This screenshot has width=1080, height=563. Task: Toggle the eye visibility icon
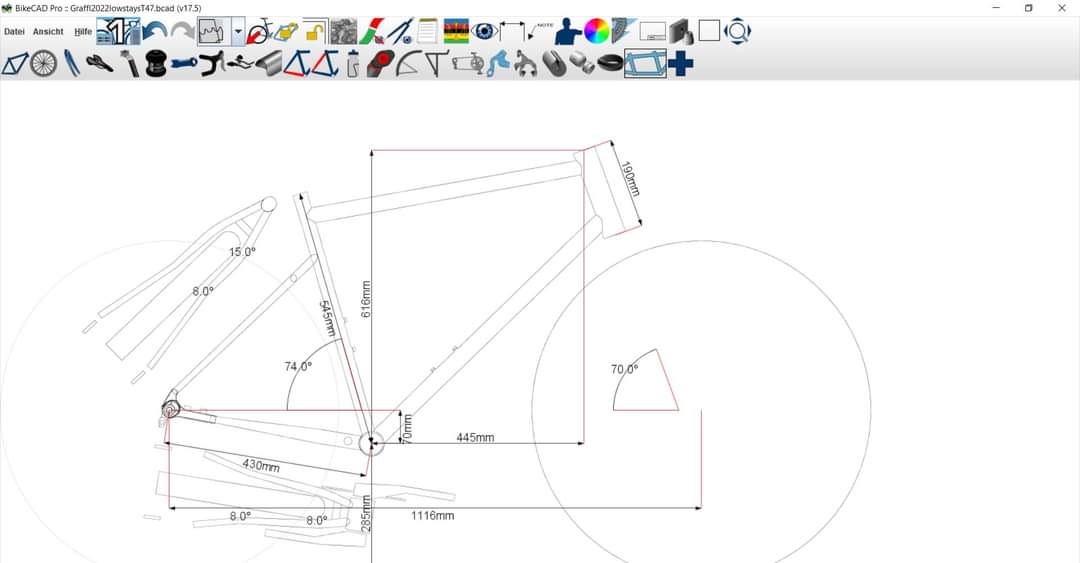(484, 32)
